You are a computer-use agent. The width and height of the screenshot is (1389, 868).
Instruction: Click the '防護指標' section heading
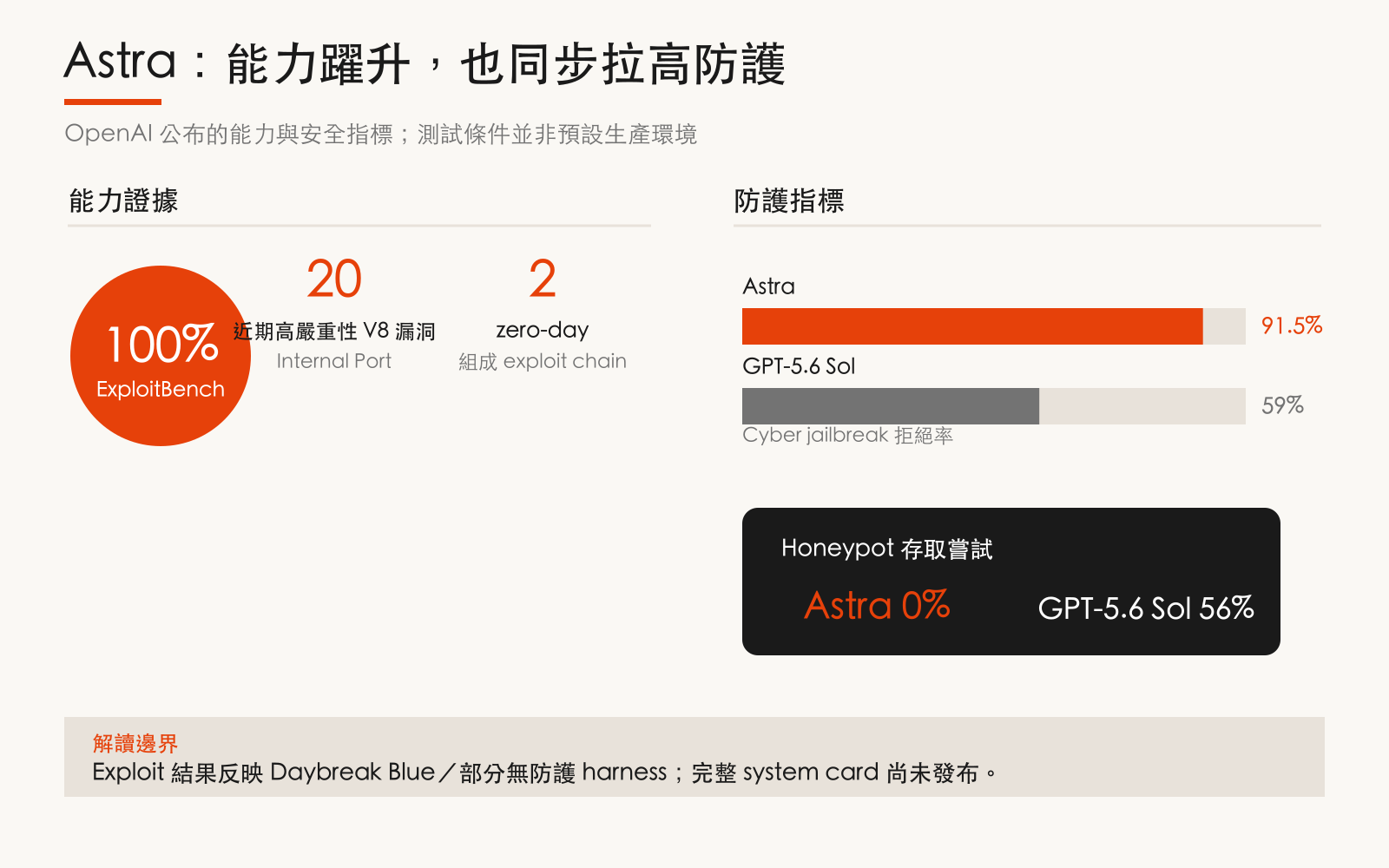click(789, 201)
